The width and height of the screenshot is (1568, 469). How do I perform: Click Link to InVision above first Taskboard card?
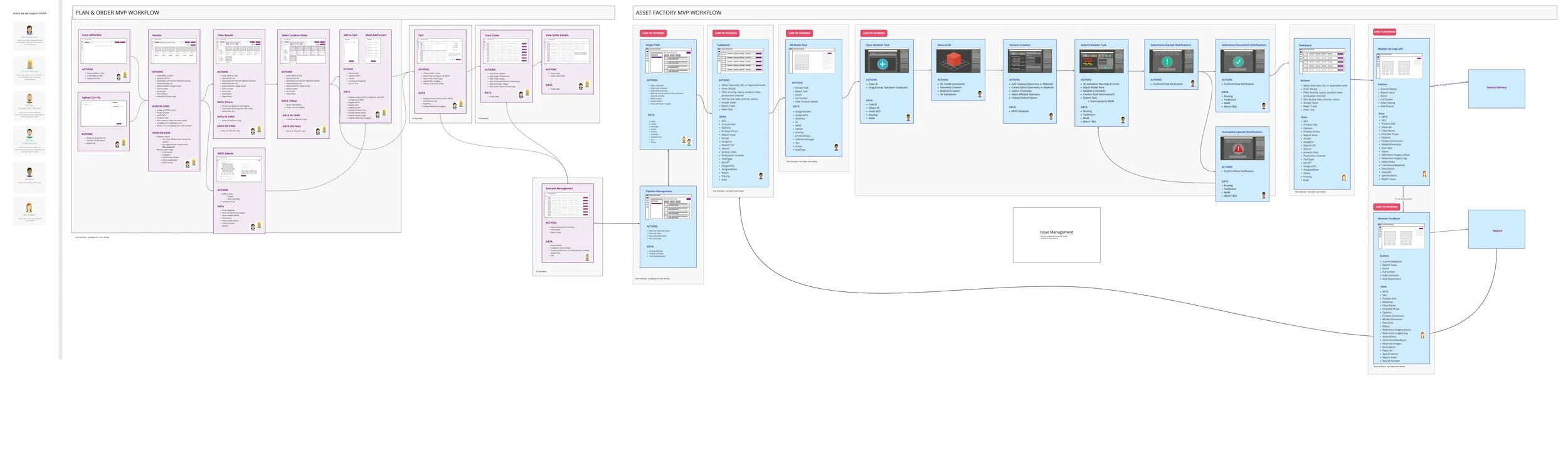point(726,33)
